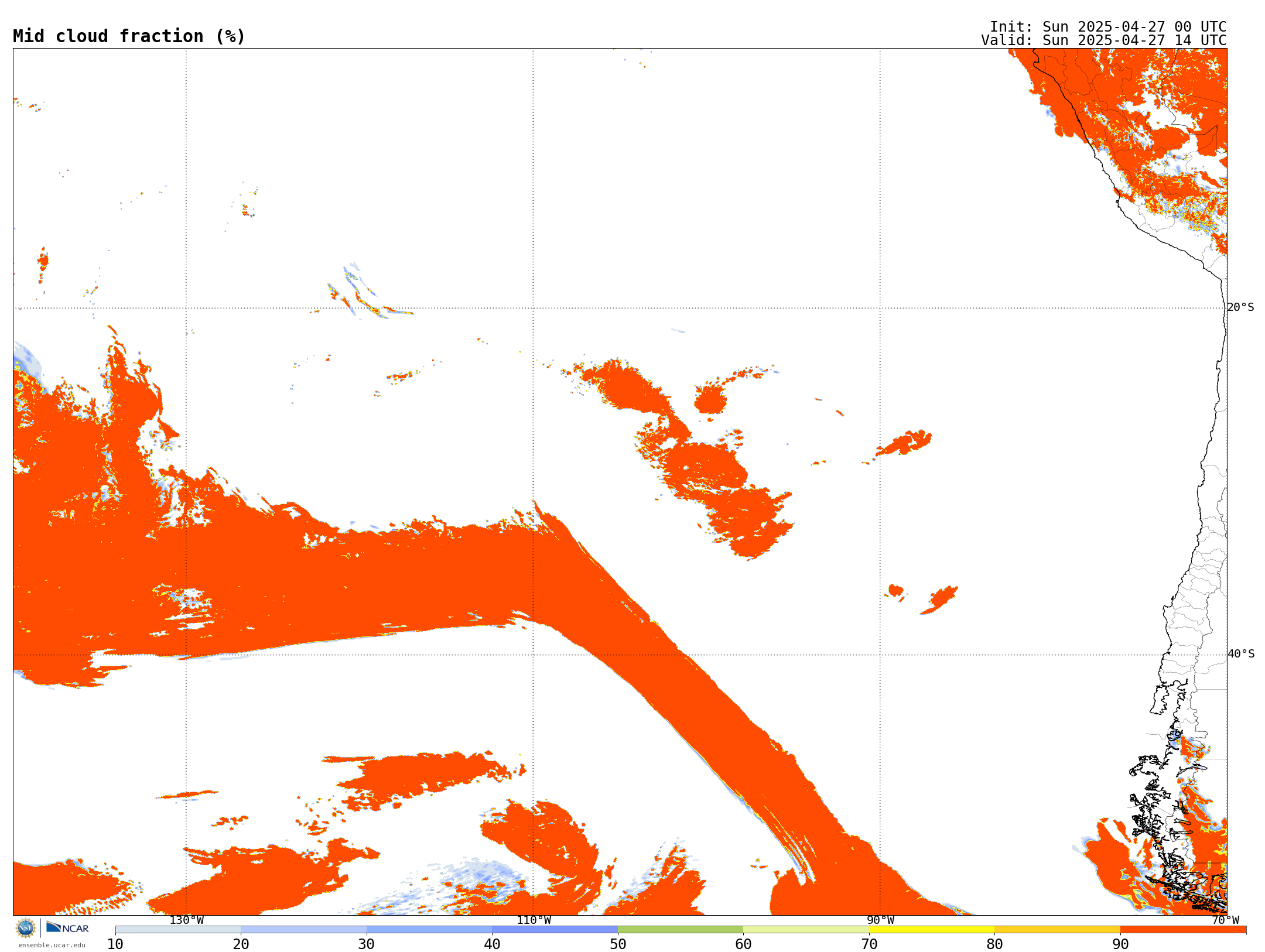
Task: Click the '40' colorbar tick label
Action: (492, 944)
